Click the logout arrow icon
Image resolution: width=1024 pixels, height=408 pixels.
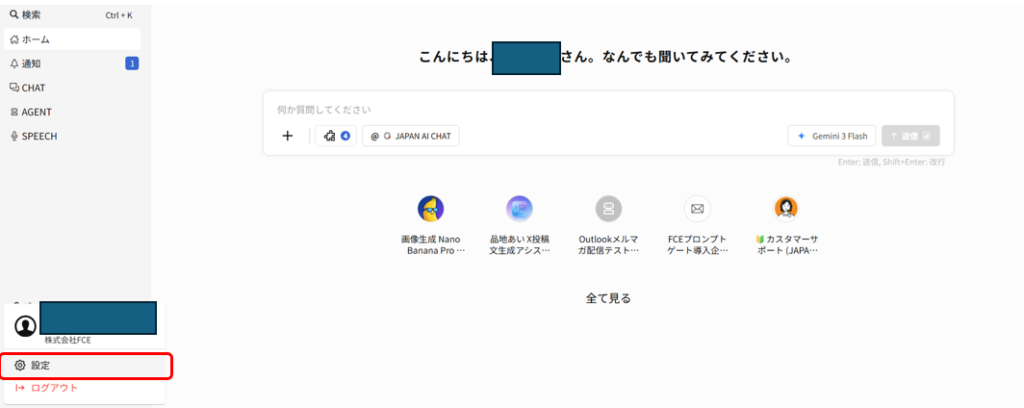click(x=20, y=388)
